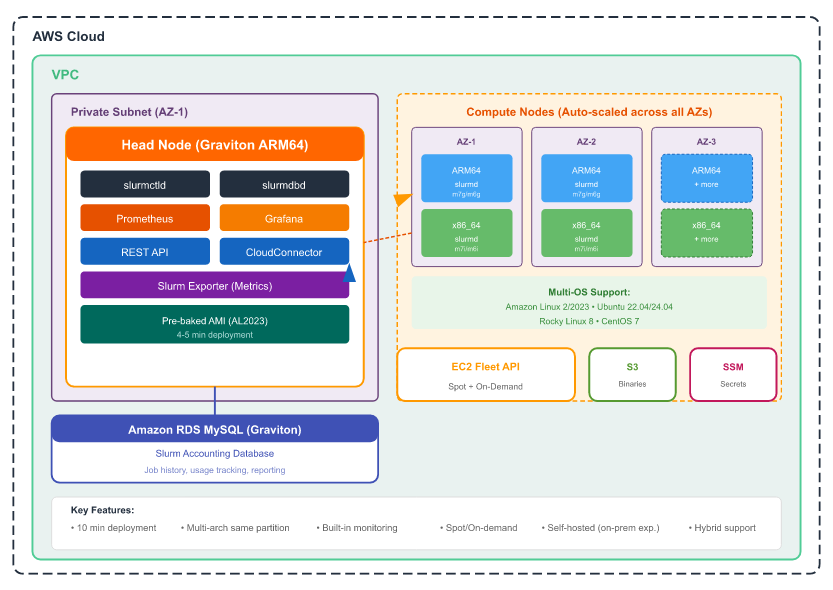Select the Built-in monitoring feature
The width and height of the screenshot is (833, 590).
tap(357, 528)
